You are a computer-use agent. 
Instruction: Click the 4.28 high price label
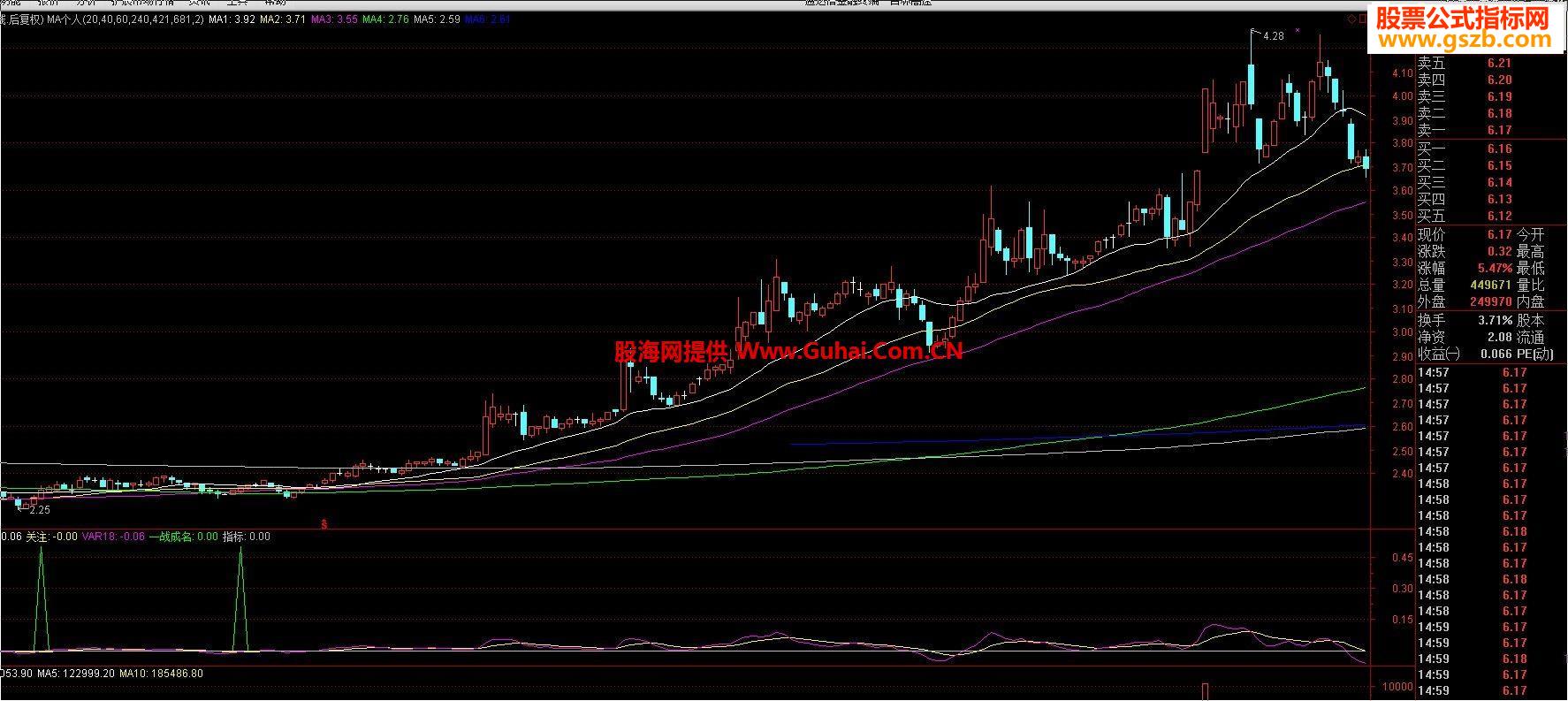1274,36
